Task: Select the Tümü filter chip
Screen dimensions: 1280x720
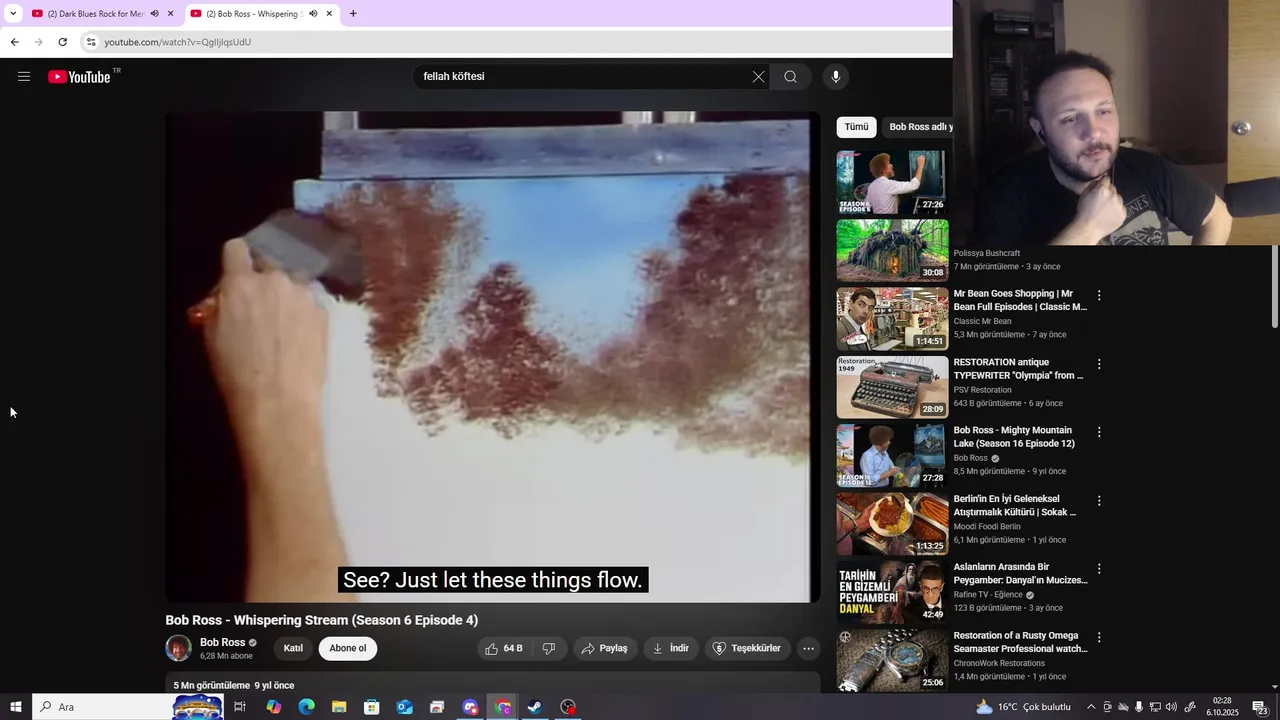Action: 857,127
